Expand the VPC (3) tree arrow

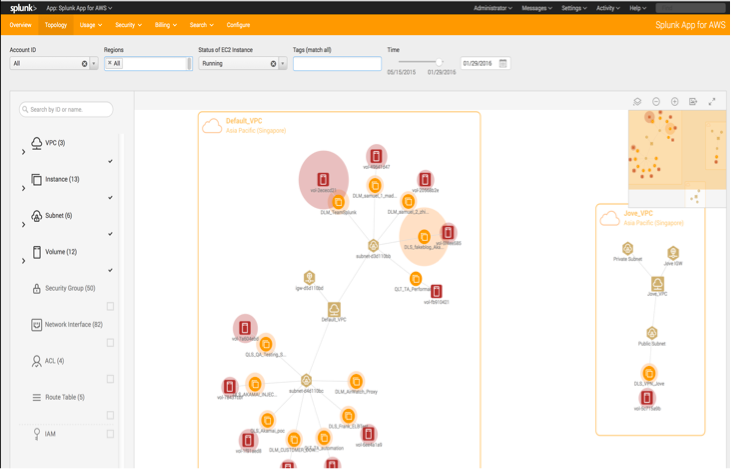[23, 152]
